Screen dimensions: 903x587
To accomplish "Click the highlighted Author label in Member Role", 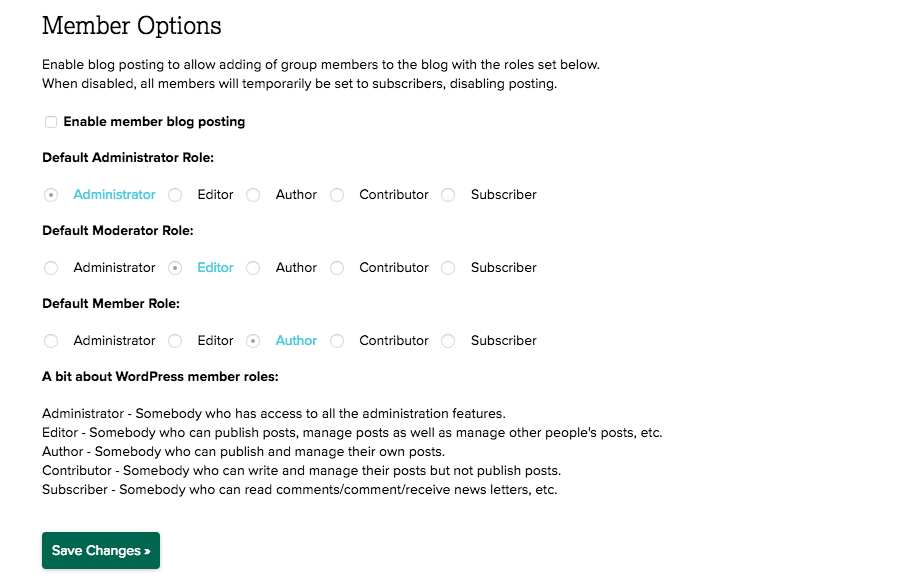I will [x=296, y=341].
